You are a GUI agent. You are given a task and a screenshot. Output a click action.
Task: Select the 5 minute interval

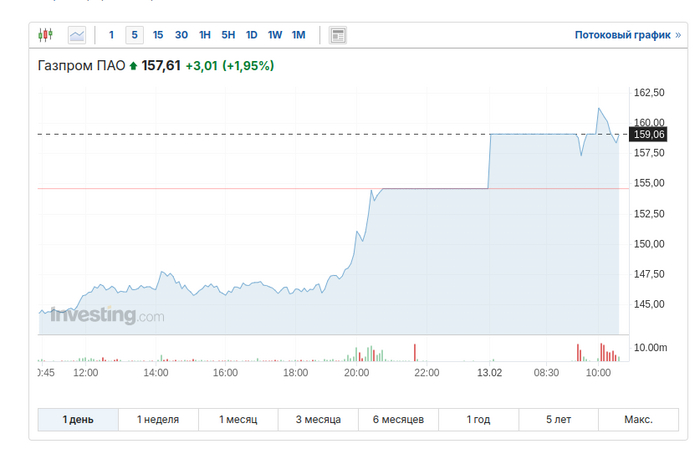[134, 35]
